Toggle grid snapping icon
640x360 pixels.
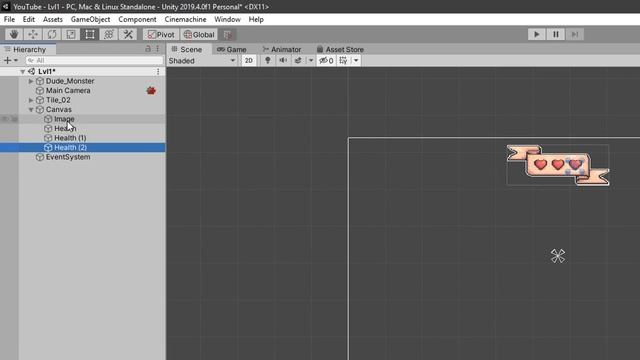pos(228,35)
